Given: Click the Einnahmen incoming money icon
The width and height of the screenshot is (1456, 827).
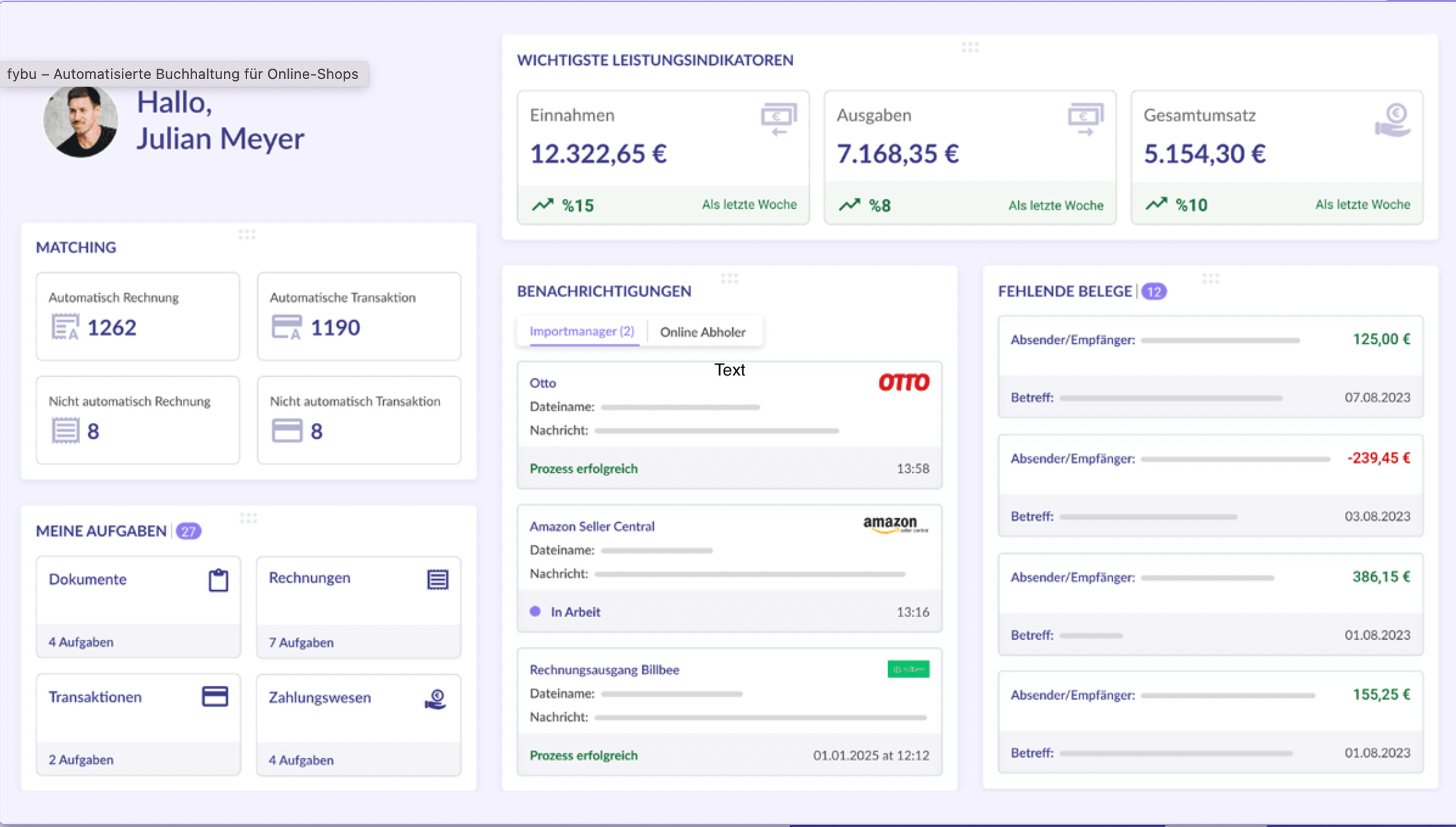Looking at the screenshot, I should 778,119.
